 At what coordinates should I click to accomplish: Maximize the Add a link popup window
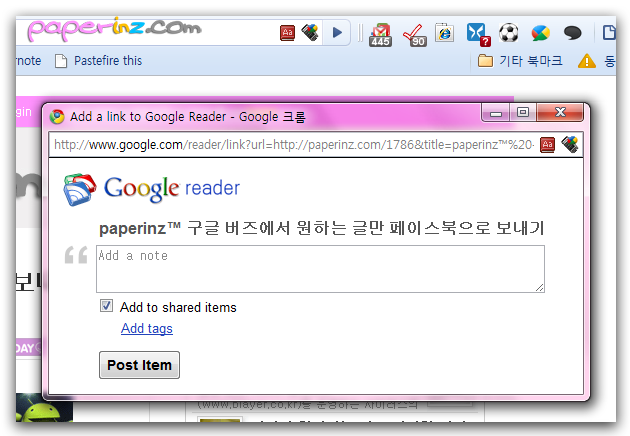523,113
